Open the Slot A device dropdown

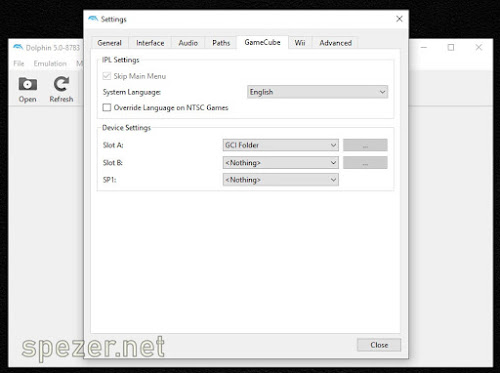281,145
